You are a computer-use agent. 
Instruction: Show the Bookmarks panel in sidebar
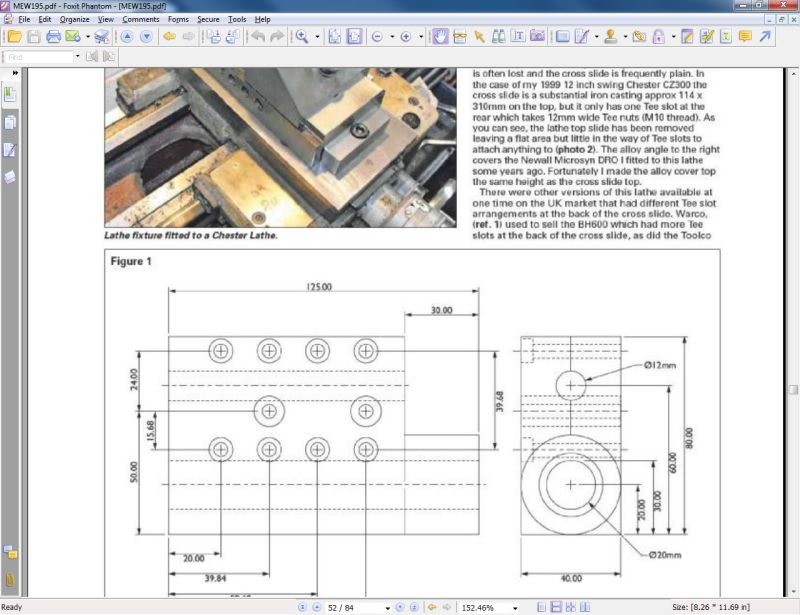10,94
